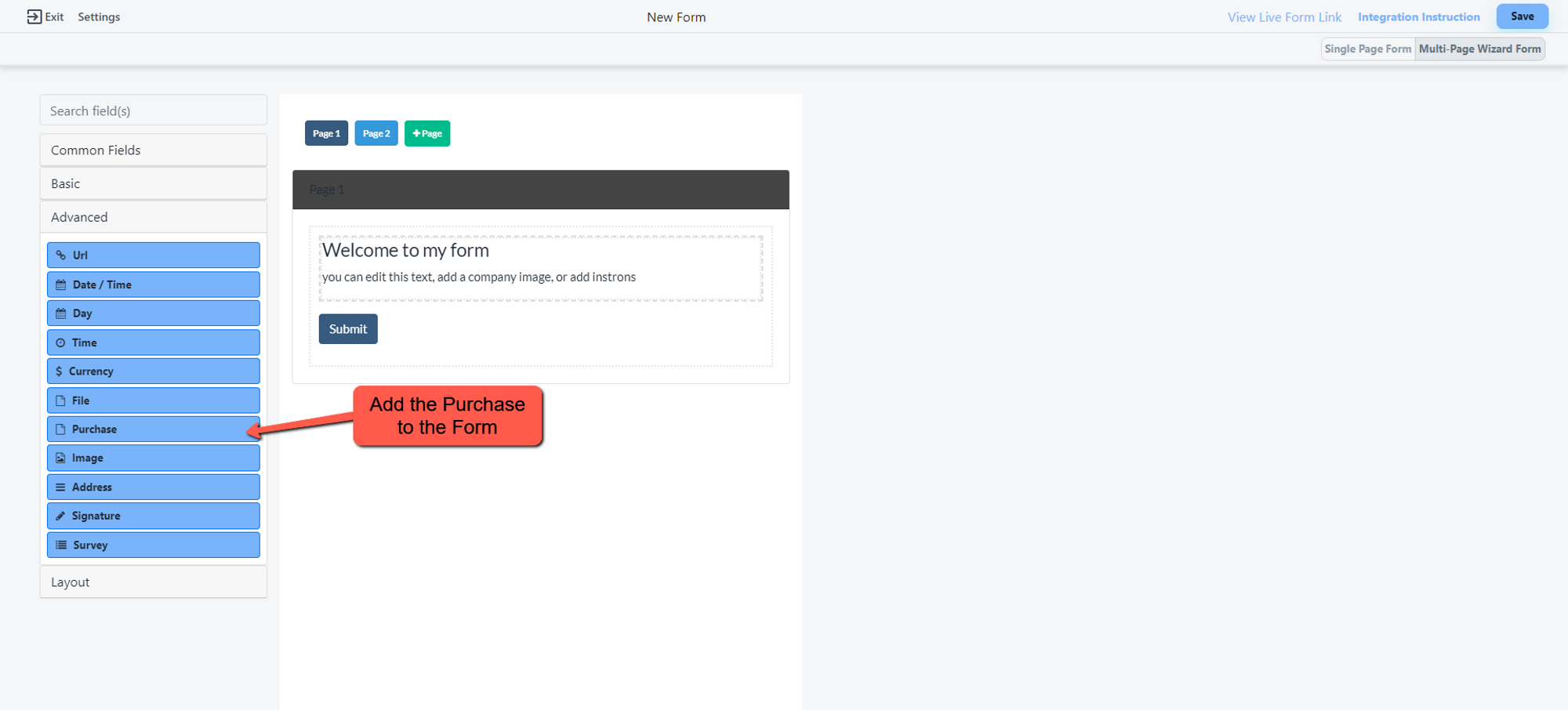1568x710 pixels.
Task: Expand the Common Fields section
Action: tap(153, 150)
